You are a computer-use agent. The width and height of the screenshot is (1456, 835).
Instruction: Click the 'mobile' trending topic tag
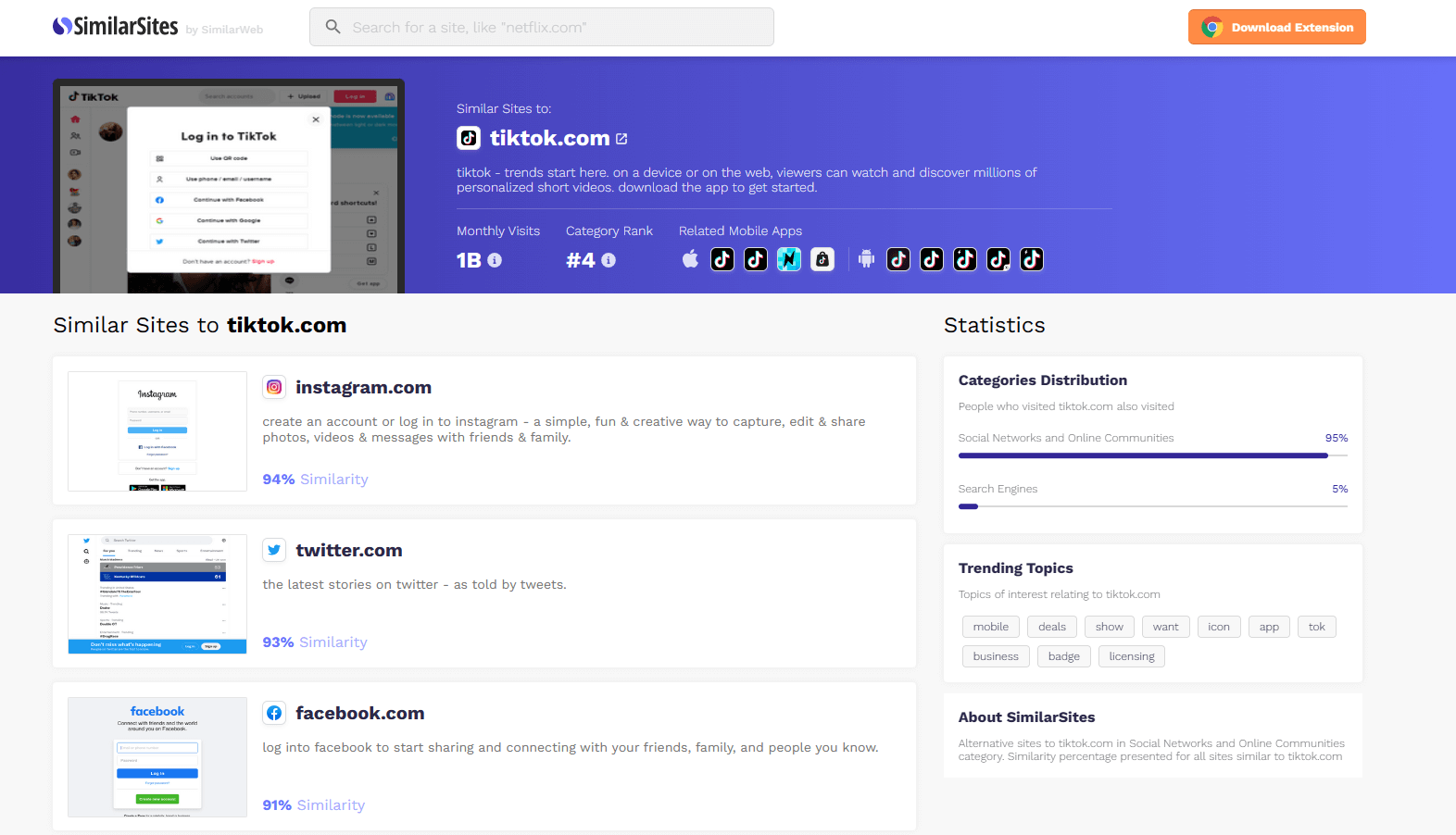991,627
